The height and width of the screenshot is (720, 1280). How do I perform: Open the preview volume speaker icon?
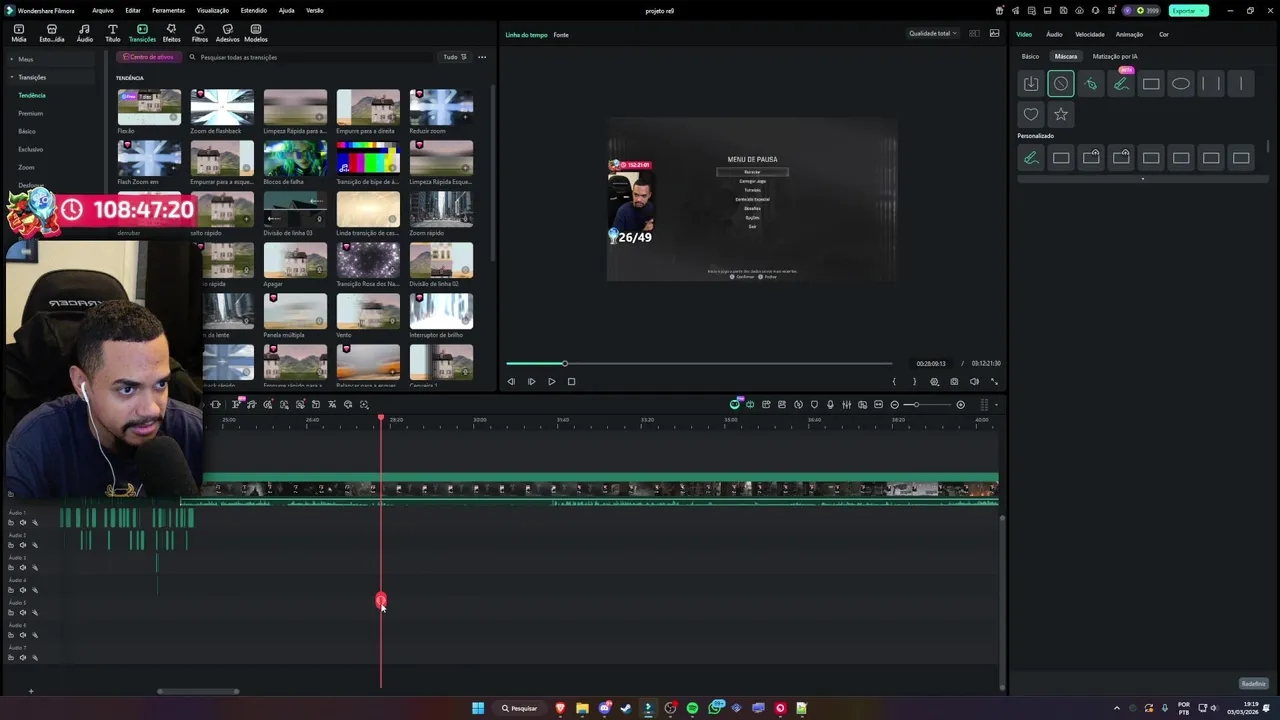click(974, 381)
